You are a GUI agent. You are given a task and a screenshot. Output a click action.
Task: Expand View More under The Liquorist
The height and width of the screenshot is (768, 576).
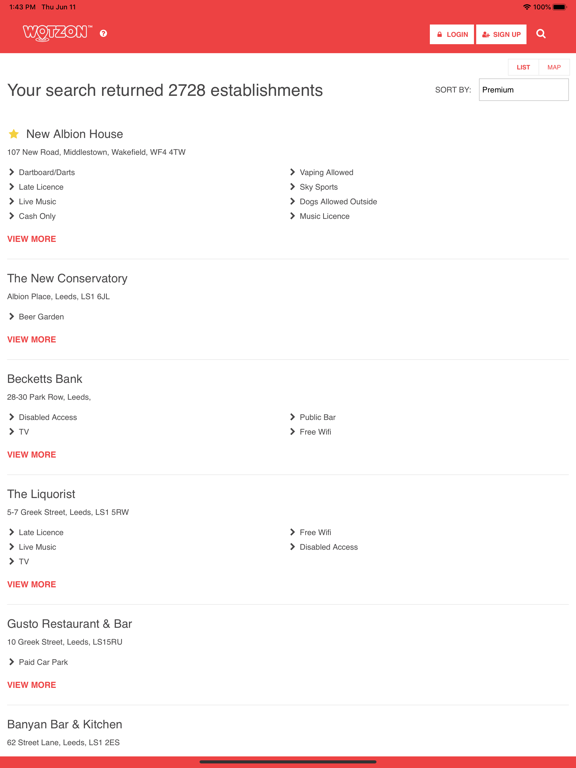point(32,584)
